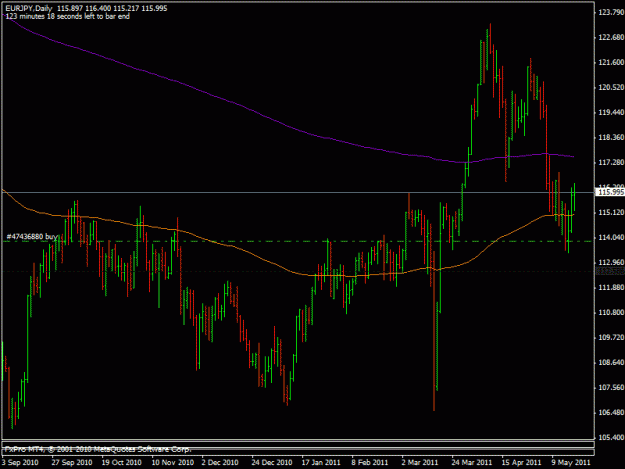Click the 8 Feb 2011 date label
This screenshot has width=625, height=469.
(369, 463)
